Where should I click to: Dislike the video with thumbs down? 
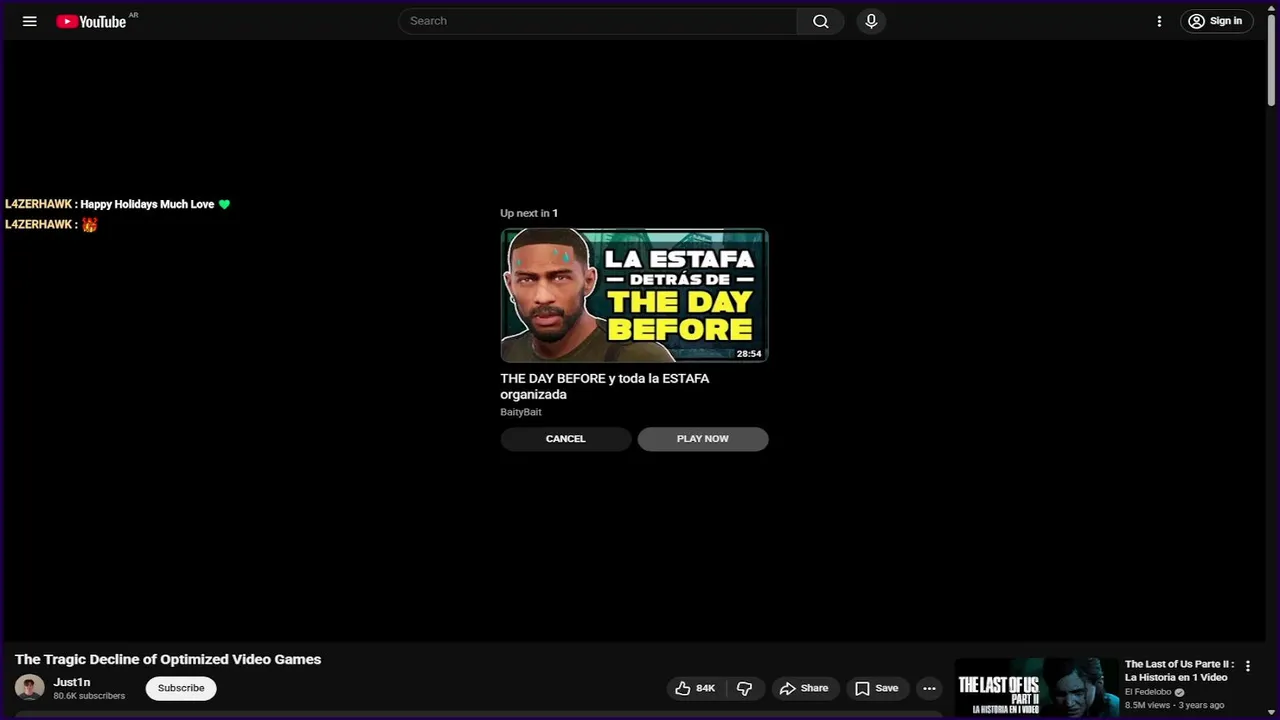coord(745,688)
